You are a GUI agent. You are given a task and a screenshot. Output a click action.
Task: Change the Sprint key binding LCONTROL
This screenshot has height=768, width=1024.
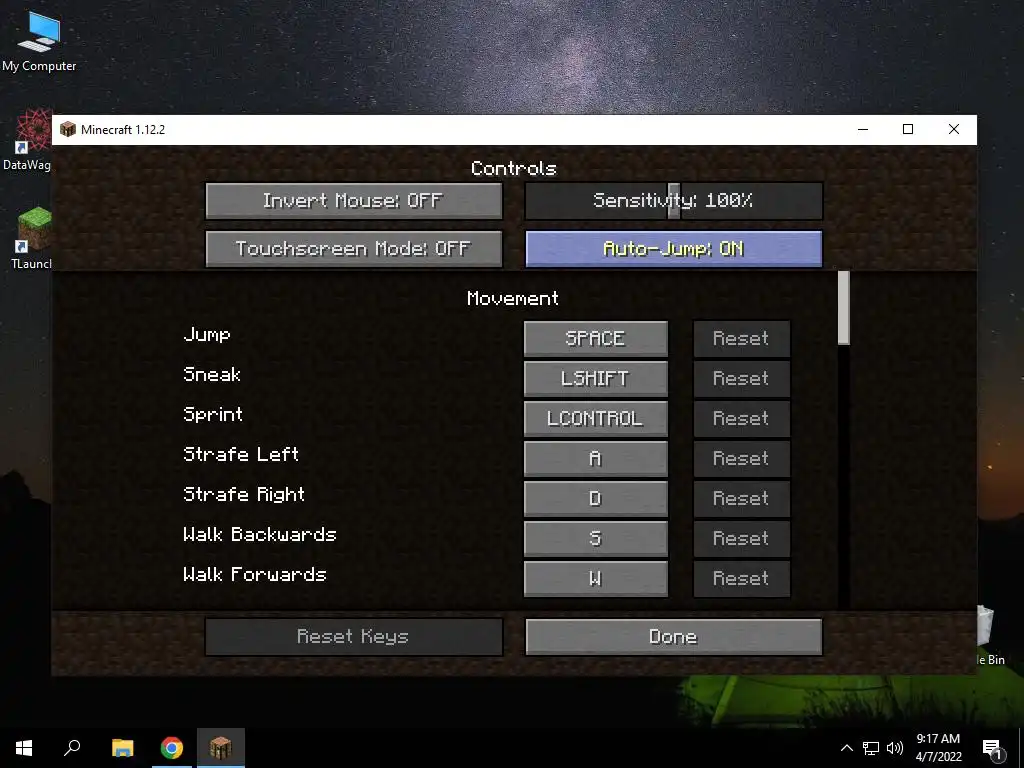[596, 418]
